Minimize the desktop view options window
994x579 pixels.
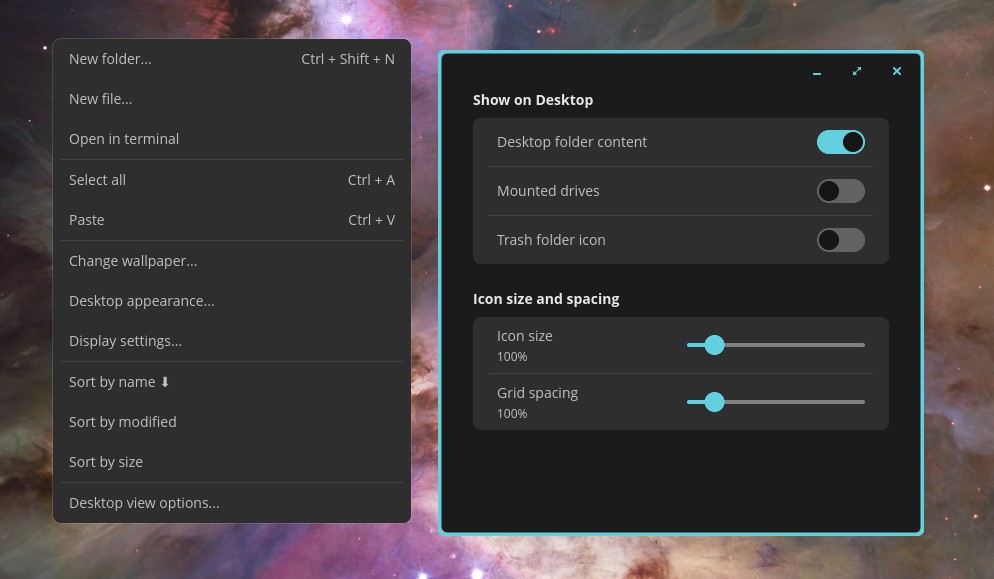816,72
